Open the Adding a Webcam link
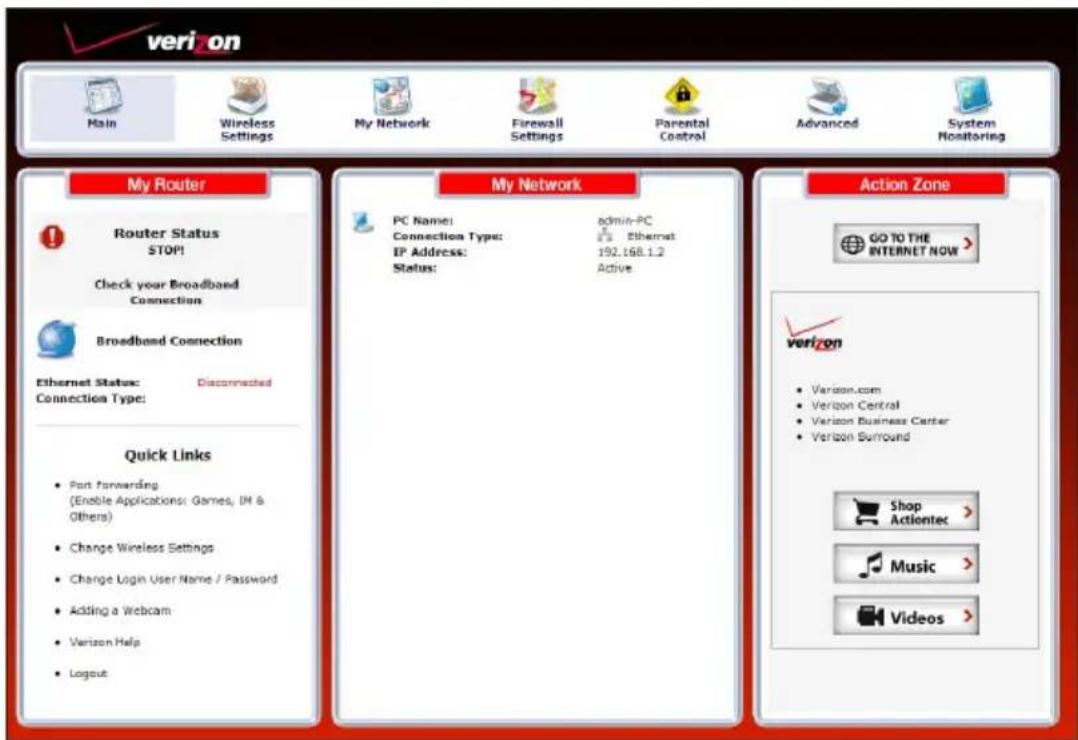 (x=120, y=611)
